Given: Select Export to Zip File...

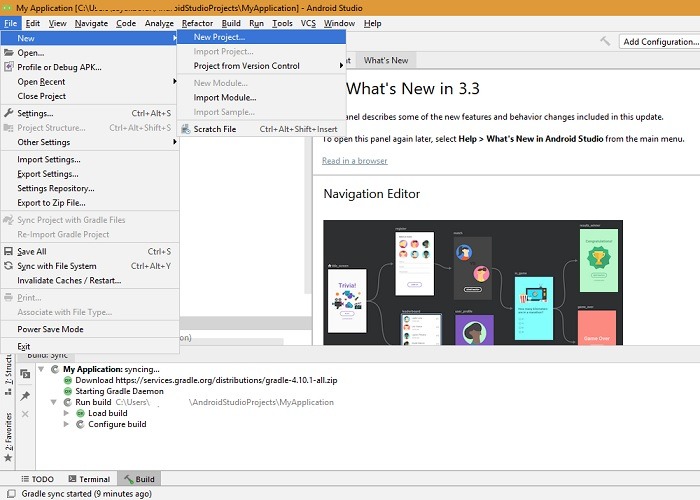Looking at the screenshot, I should 90,203.
